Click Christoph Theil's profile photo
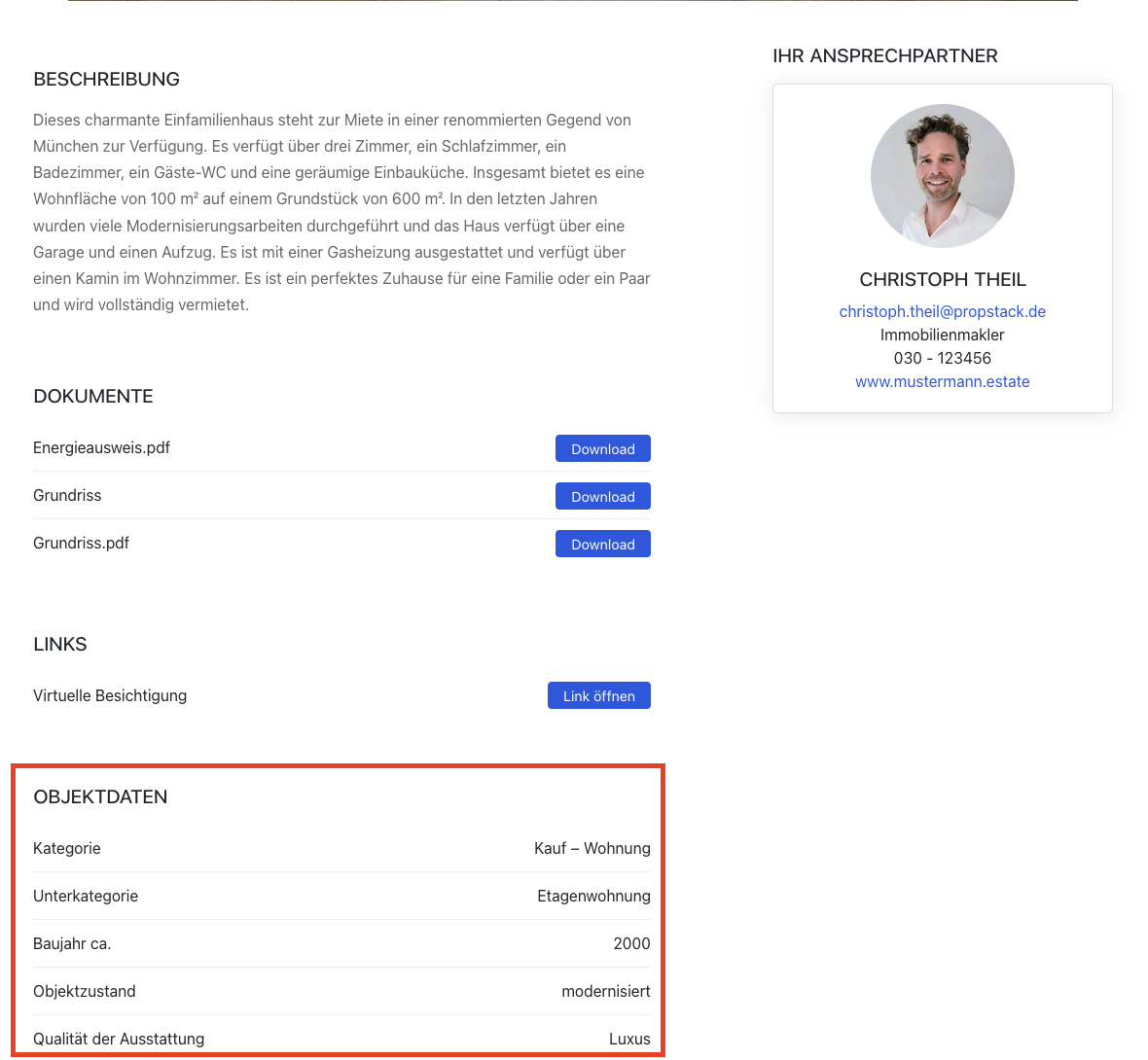This screenshot has height=1060, width=1148. [x=943, y=176]
